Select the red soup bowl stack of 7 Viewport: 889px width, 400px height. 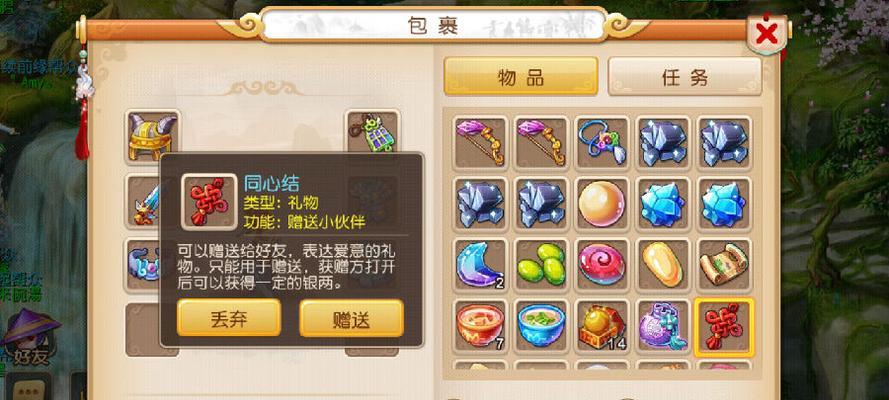pyautogui.click(x=480, y=326)
